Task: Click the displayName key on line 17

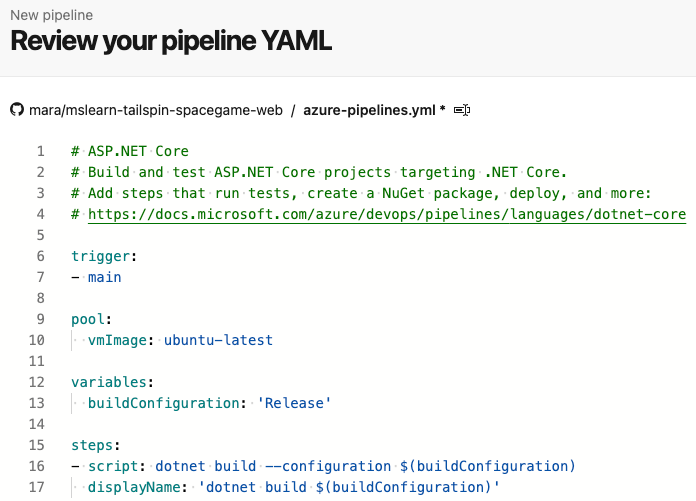Action: [133, 487]
